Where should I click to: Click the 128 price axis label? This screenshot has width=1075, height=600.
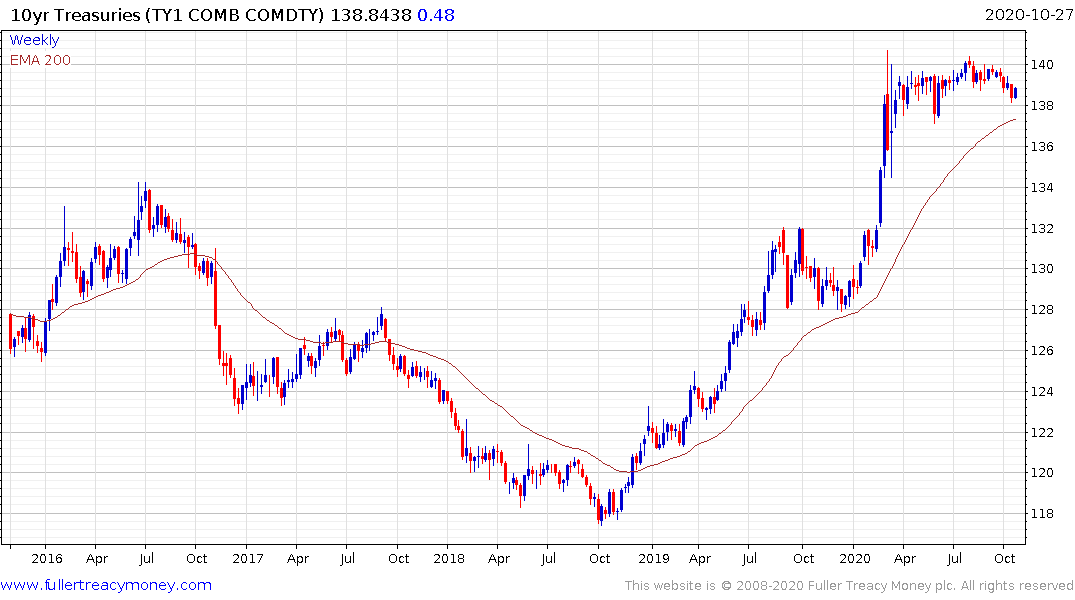pyautogui.click(x=1042, y=310)
